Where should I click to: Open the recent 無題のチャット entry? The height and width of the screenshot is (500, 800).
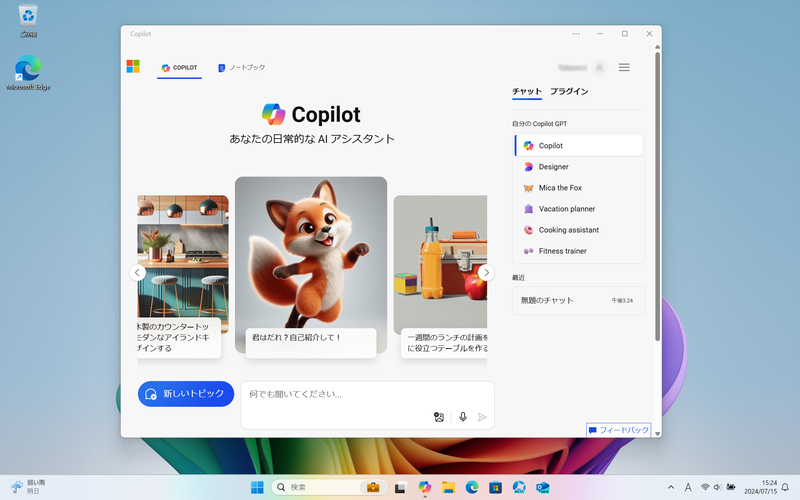(x=578, y=301)
